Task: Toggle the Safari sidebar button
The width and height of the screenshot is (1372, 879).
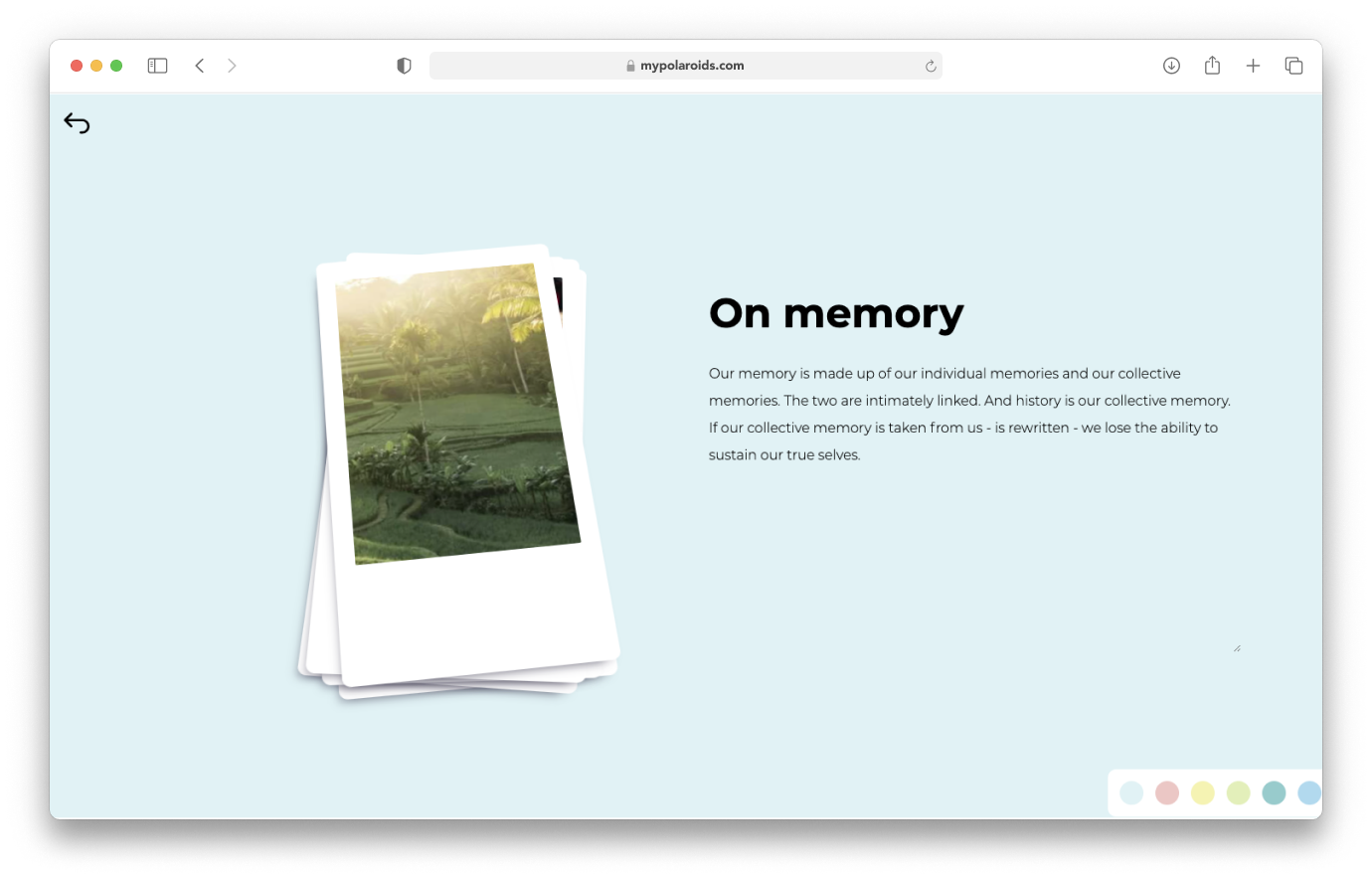Action: 157,66
